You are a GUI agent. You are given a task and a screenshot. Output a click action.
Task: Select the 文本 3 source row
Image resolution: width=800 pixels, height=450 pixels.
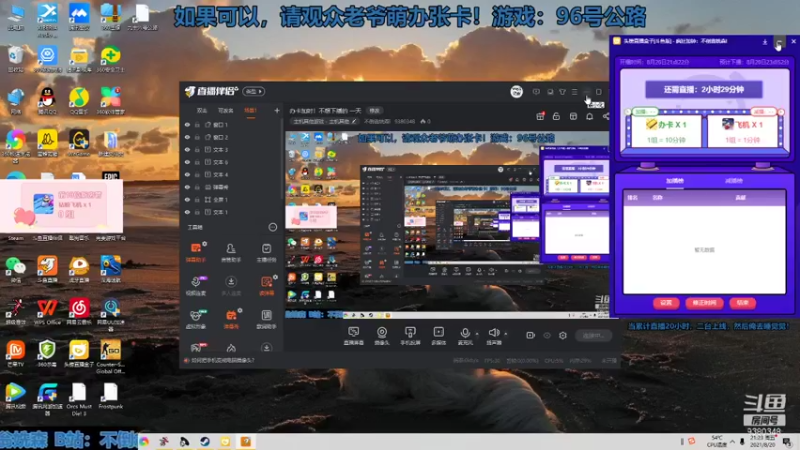[x=232, y=149]
